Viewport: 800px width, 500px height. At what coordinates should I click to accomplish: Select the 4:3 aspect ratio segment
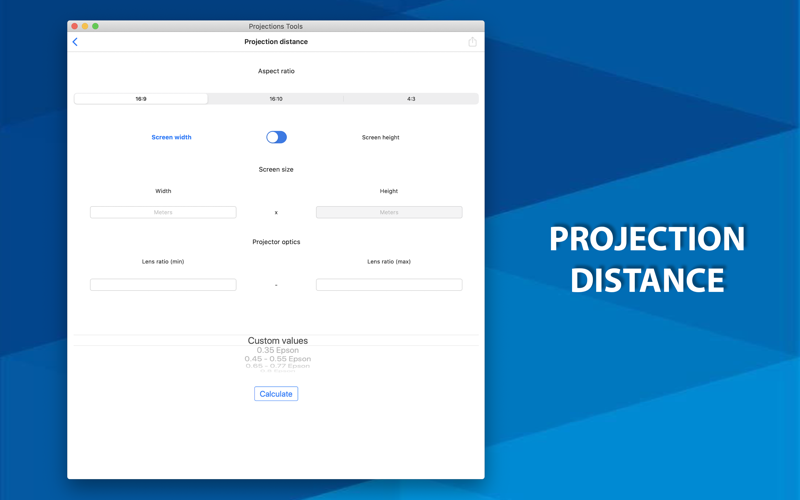(411, 99)
